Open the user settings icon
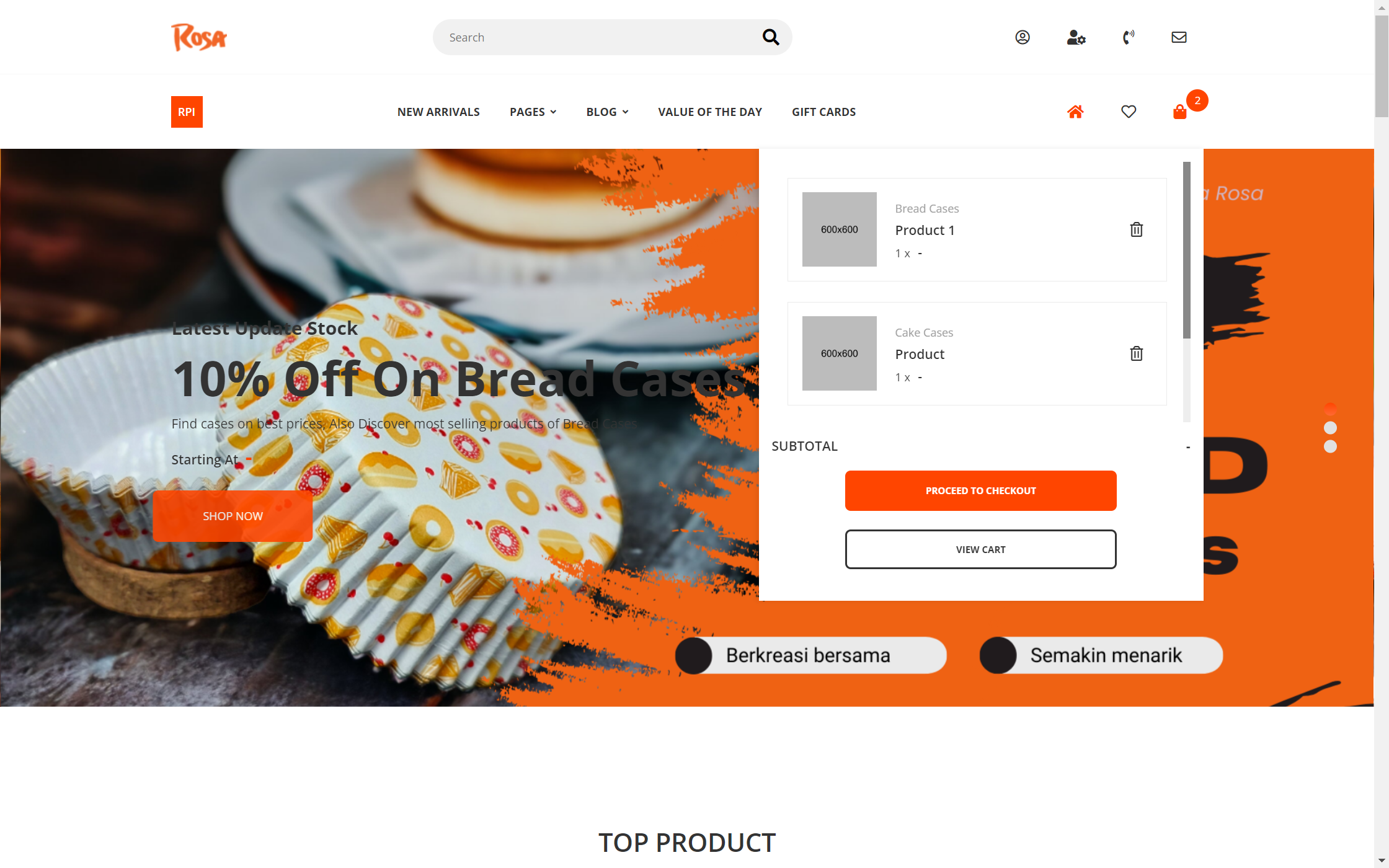This screenshot has width=1389, height=868. tap(1076, 37)
